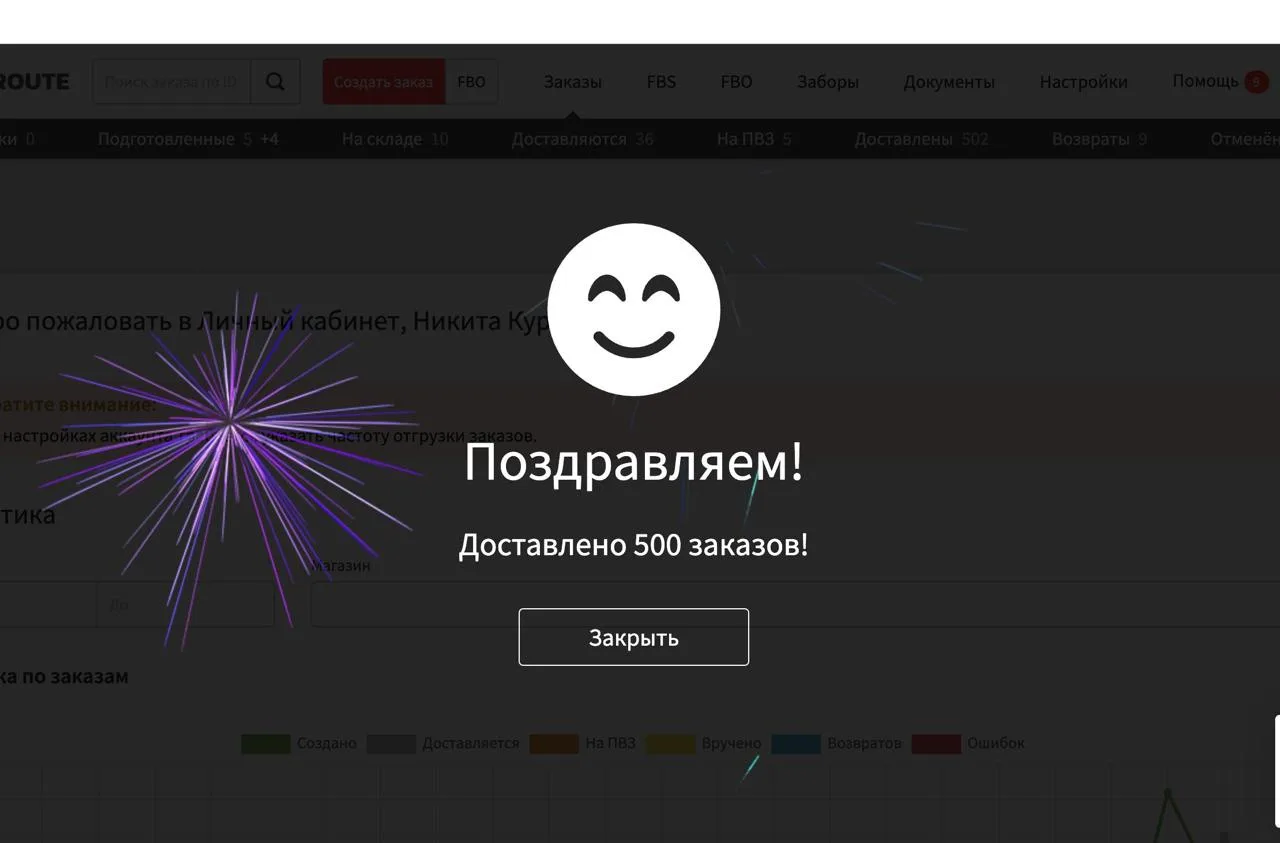Toggle the Создано legend swatch
This screenshot has width=1280, height=843.
(x=266, y=744)
